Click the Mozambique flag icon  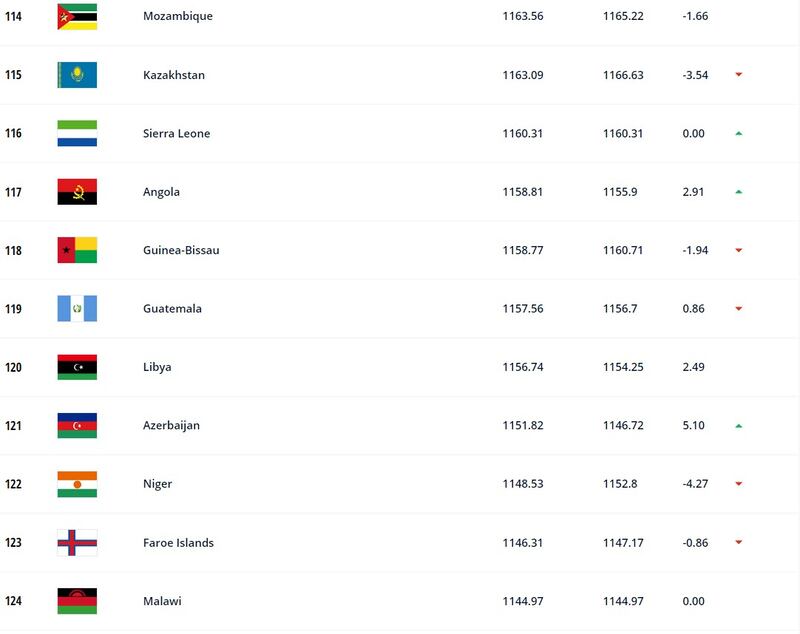(x=77, y=17)
